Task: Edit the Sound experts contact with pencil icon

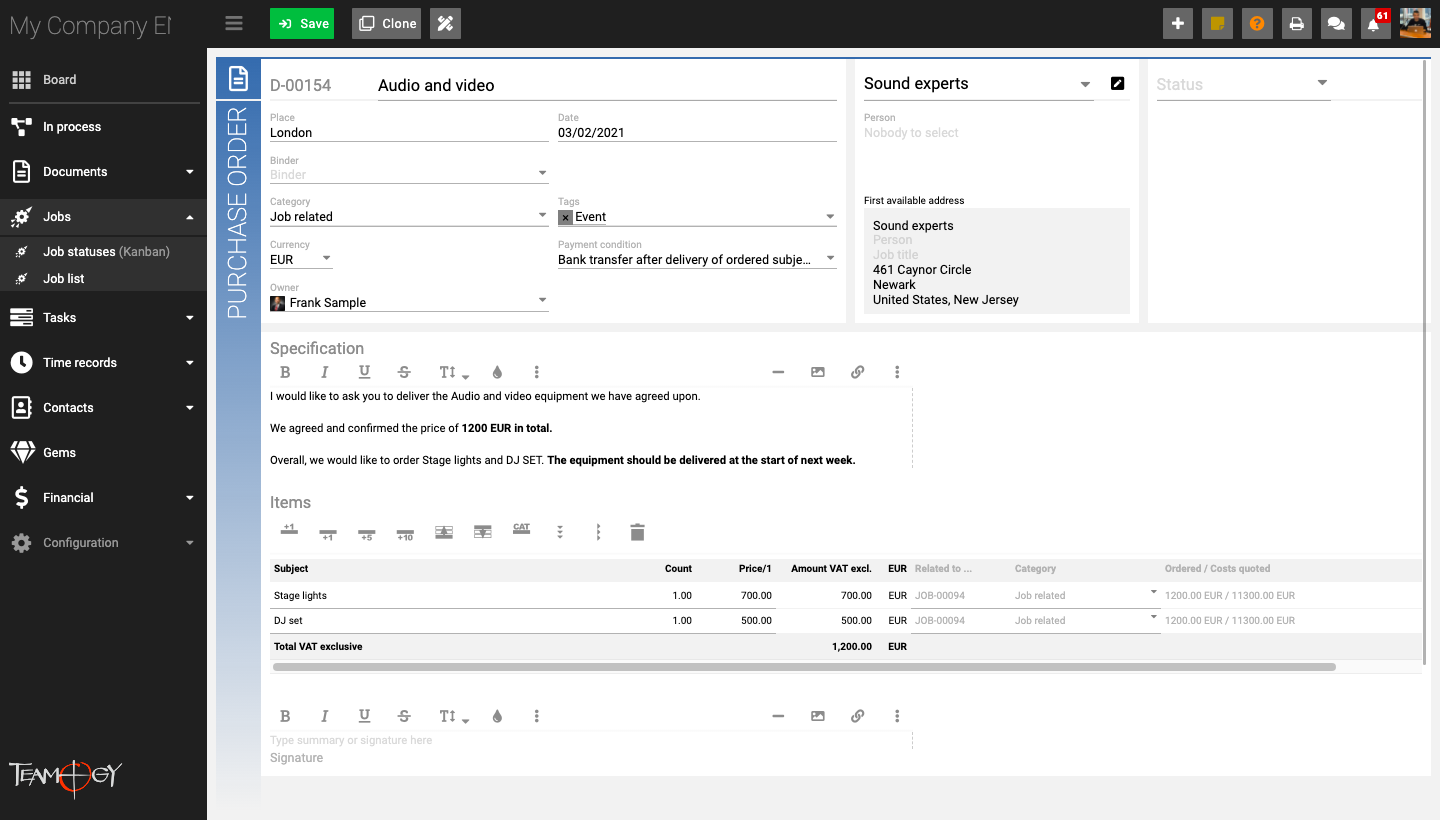Action: [x=1117, y=84]
